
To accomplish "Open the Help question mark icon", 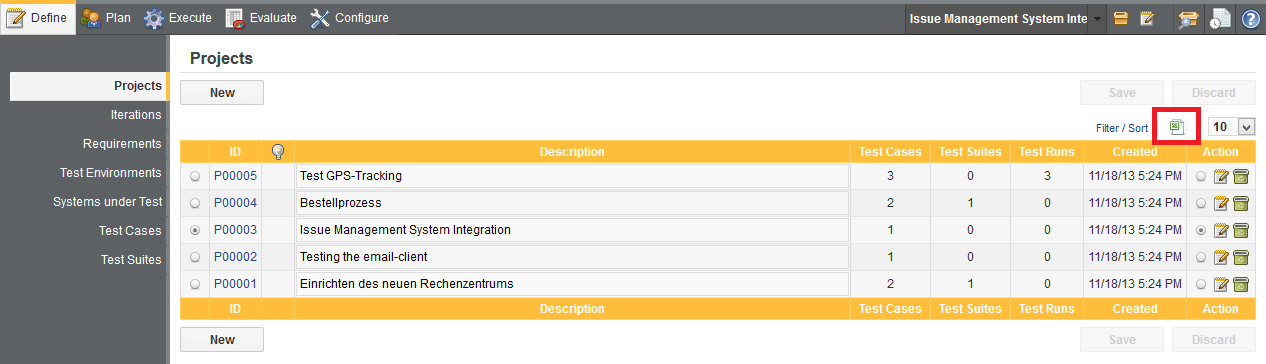I will pos(1251,19).
